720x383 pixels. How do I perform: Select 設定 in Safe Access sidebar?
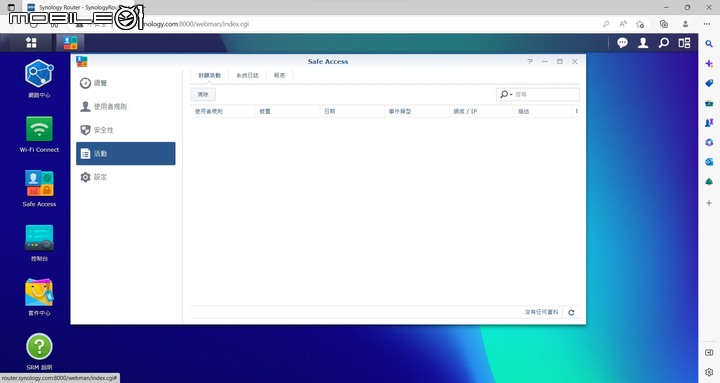(125, 177)
